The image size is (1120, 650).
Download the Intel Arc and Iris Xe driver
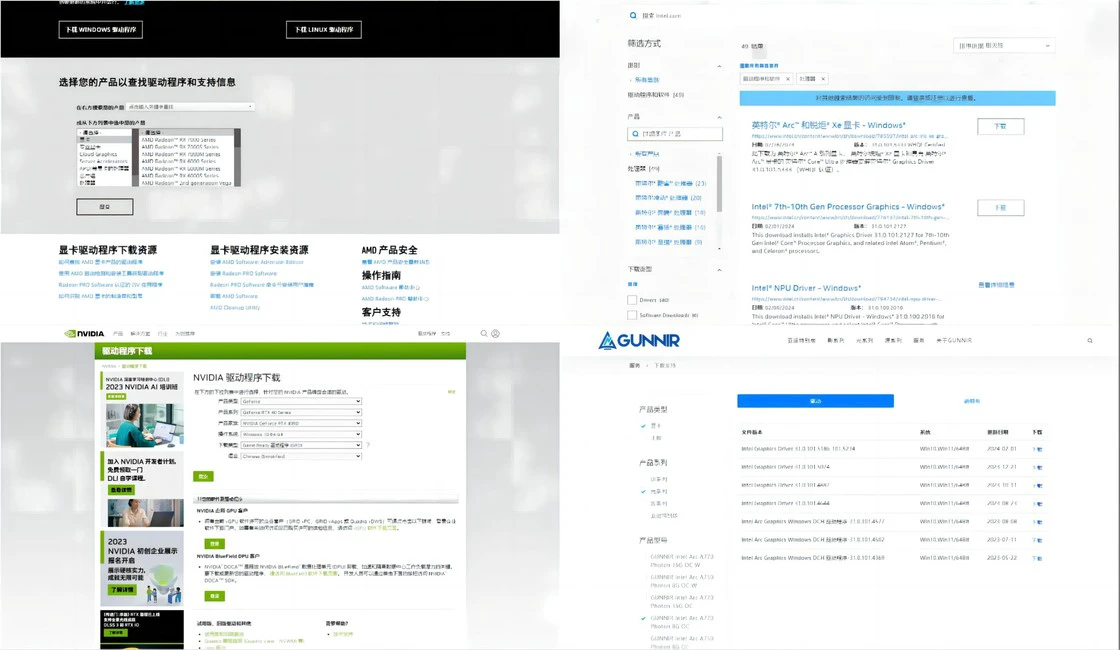(1000, 126)
